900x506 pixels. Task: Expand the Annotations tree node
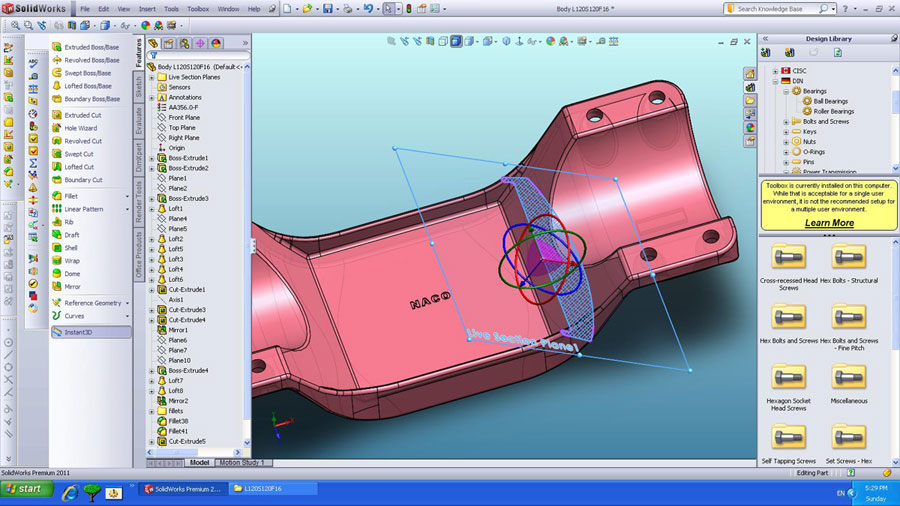point(152,98)
